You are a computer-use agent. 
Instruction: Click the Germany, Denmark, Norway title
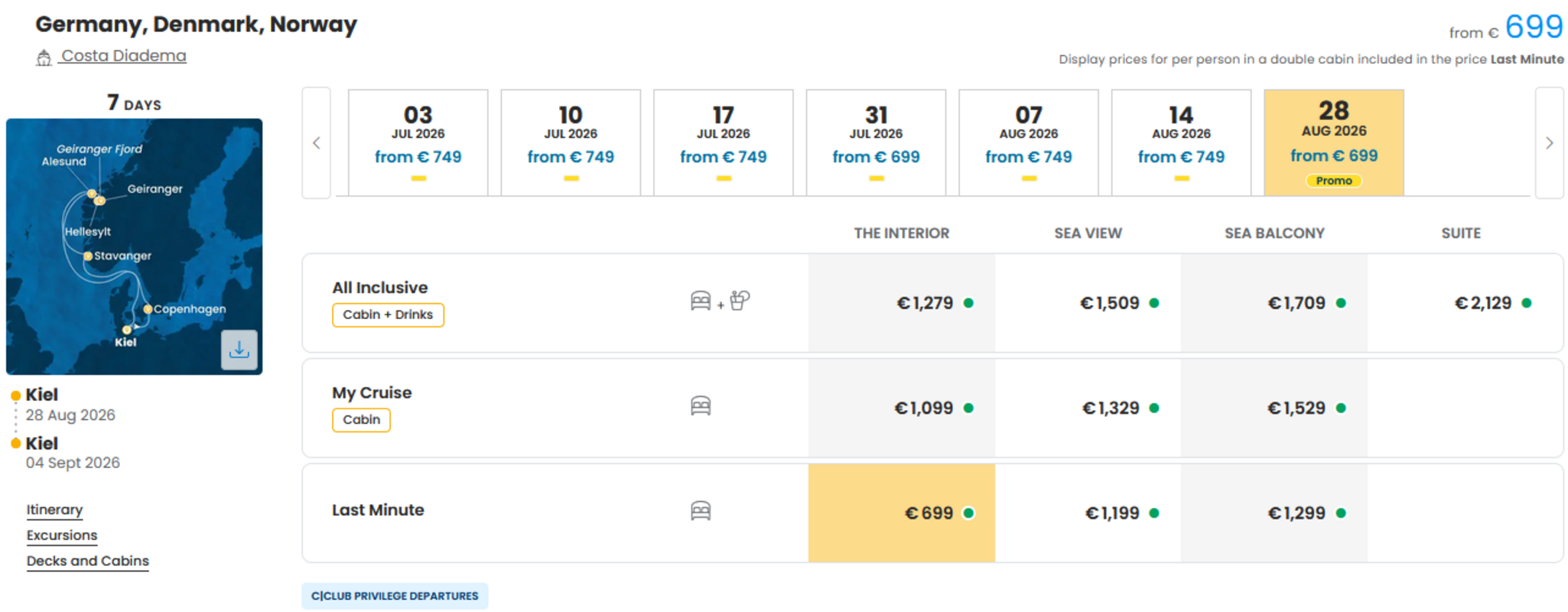click(x=197, y=24)
